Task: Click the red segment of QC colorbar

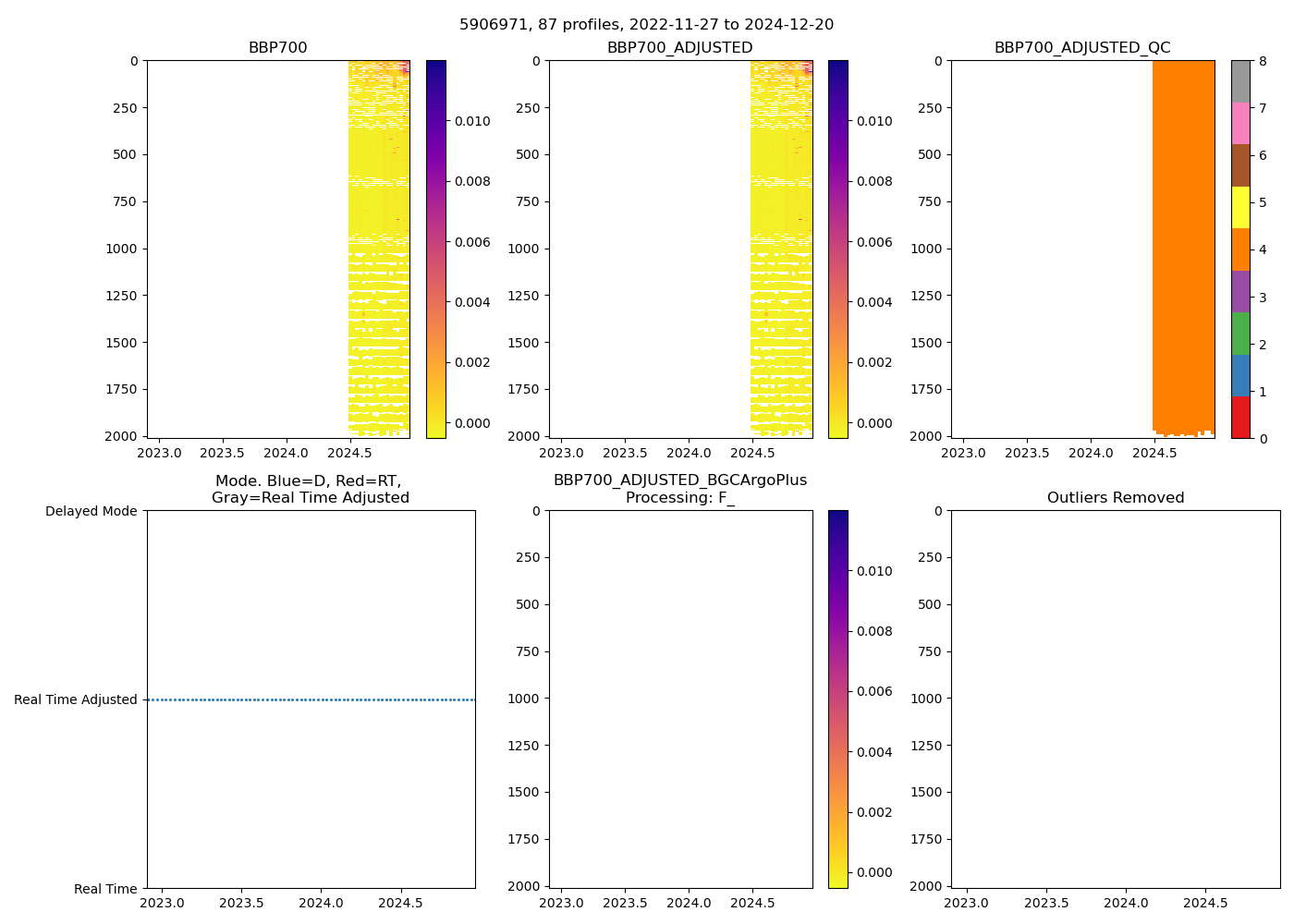Action: point(1240,417)
